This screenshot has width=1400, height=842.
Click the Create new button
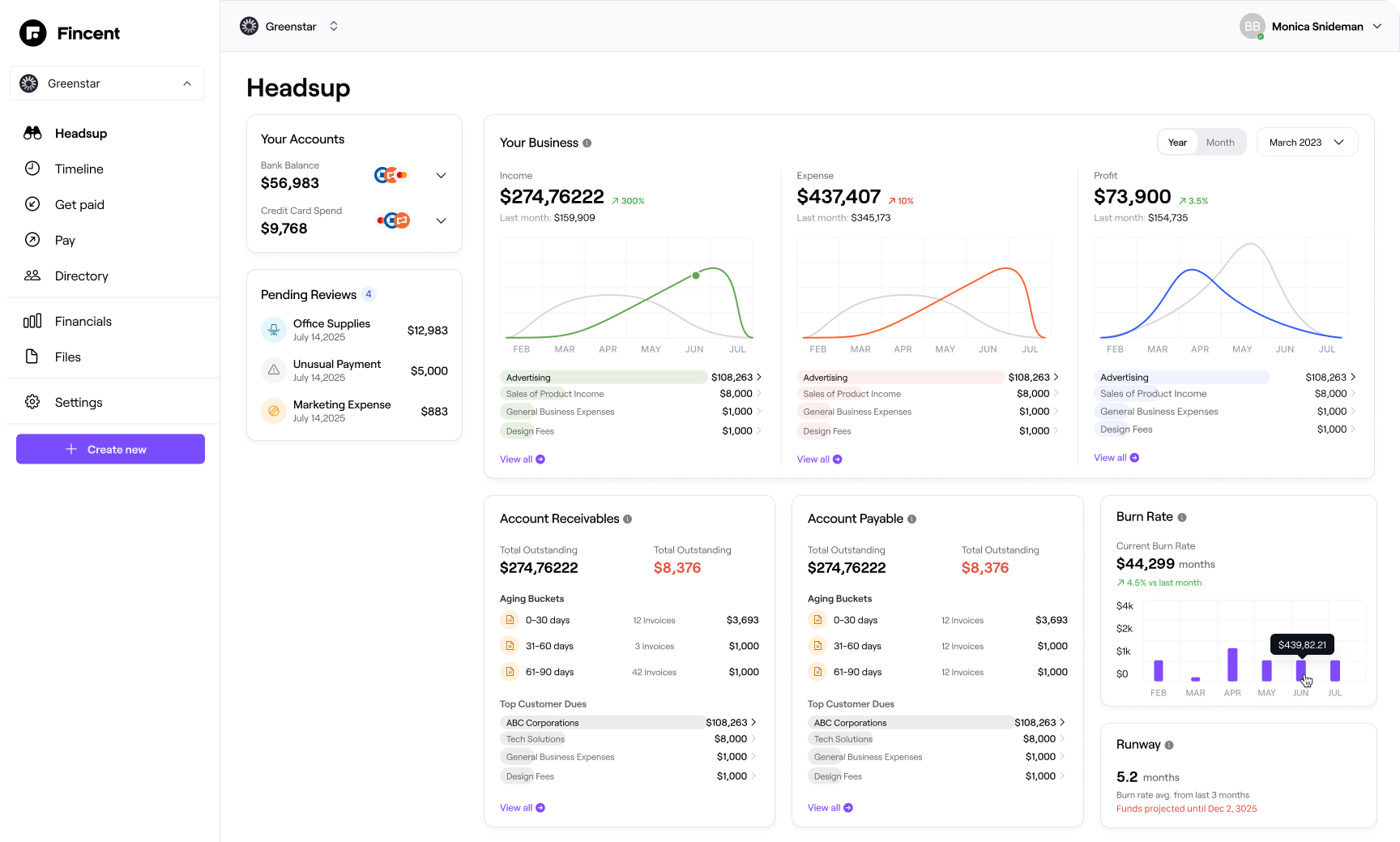point(110,449)
